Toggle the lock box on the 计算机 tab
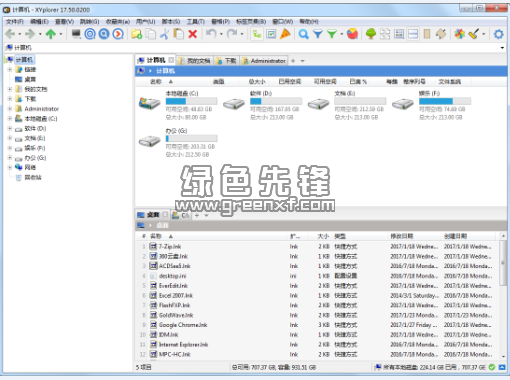The image size is (510, 380). click(x=171, y=60)
